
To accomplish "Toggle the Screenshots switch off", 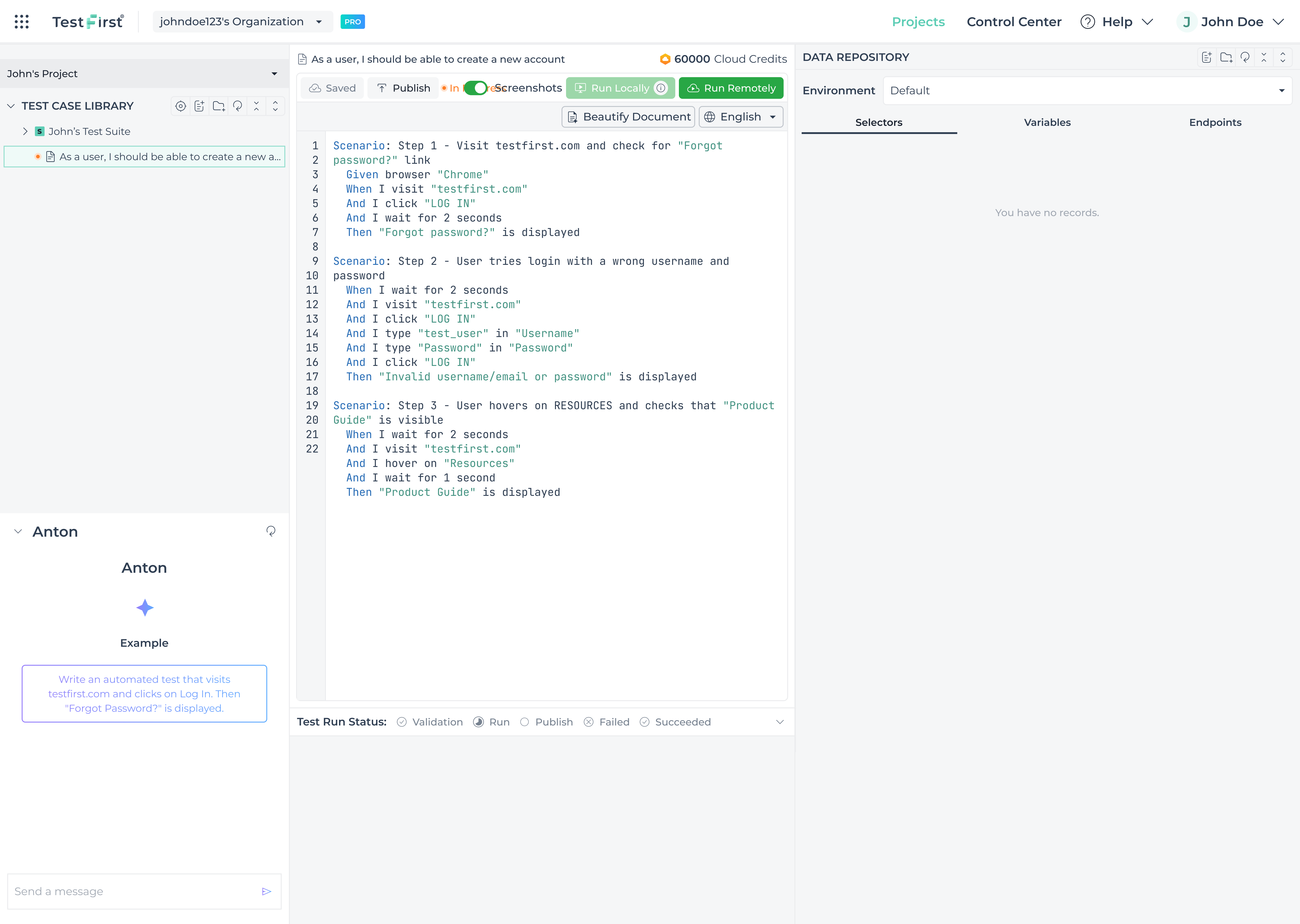I will pyautogui.click(x=476, y=88).
